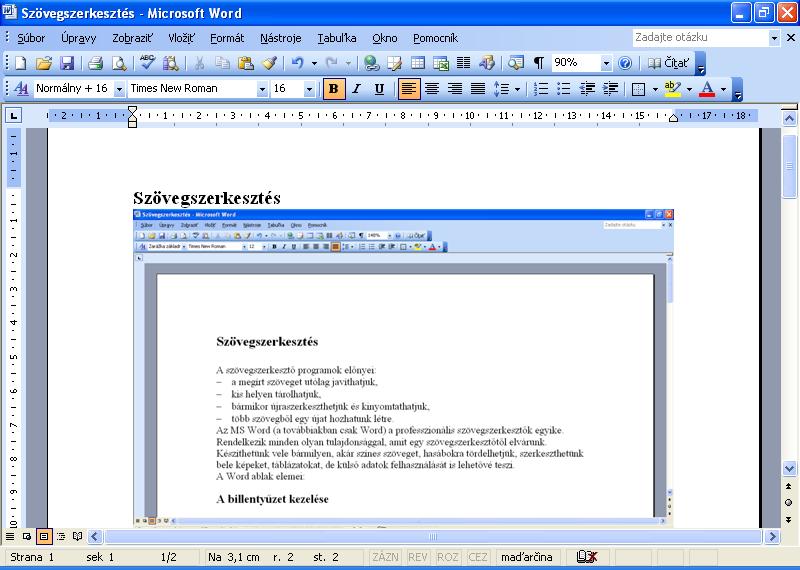Click the Insert Table icon

pyautogui.click(x=418, y=63)
